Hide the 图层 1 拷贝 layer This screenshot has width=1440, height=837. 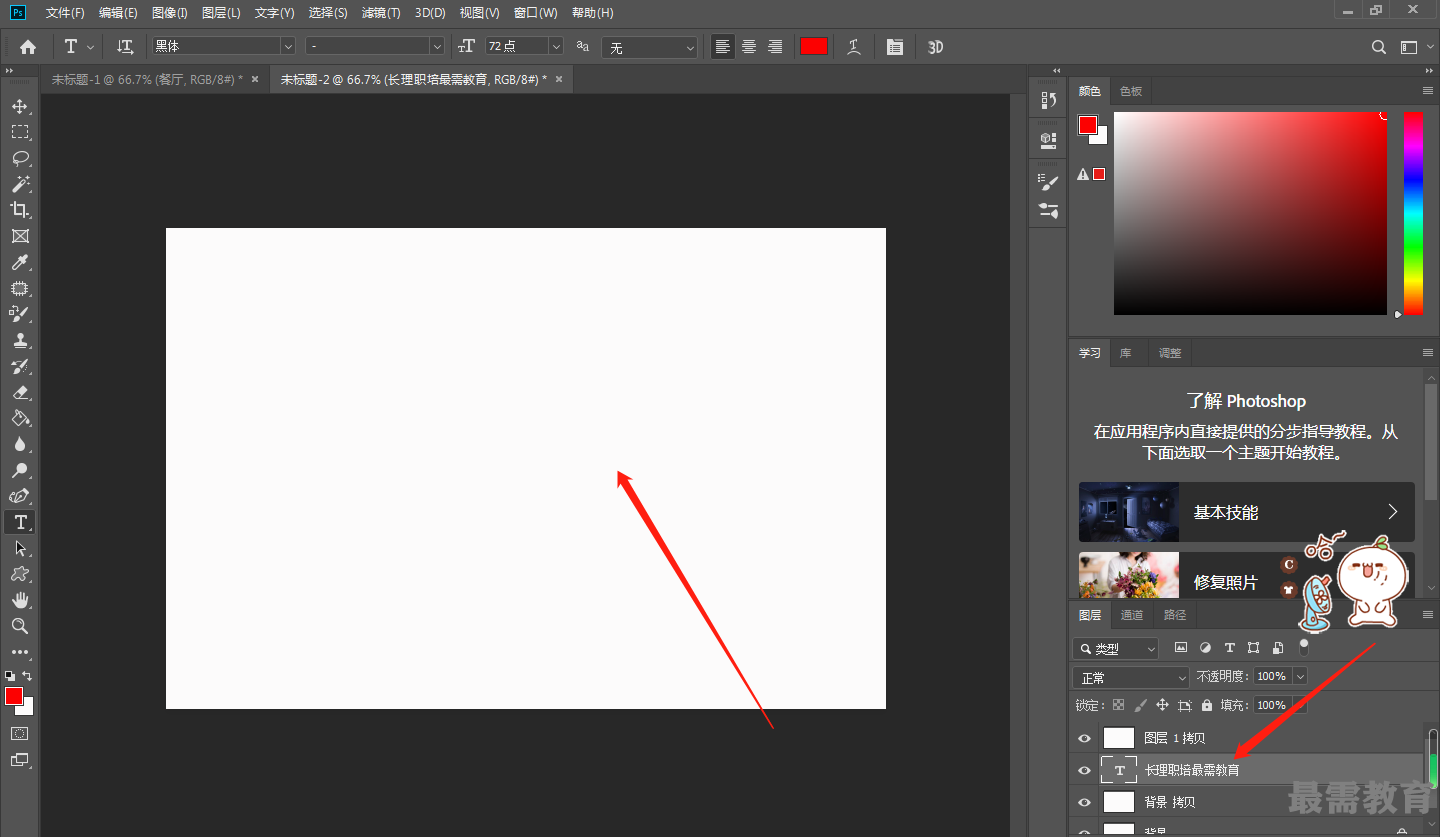[1084, 738]
